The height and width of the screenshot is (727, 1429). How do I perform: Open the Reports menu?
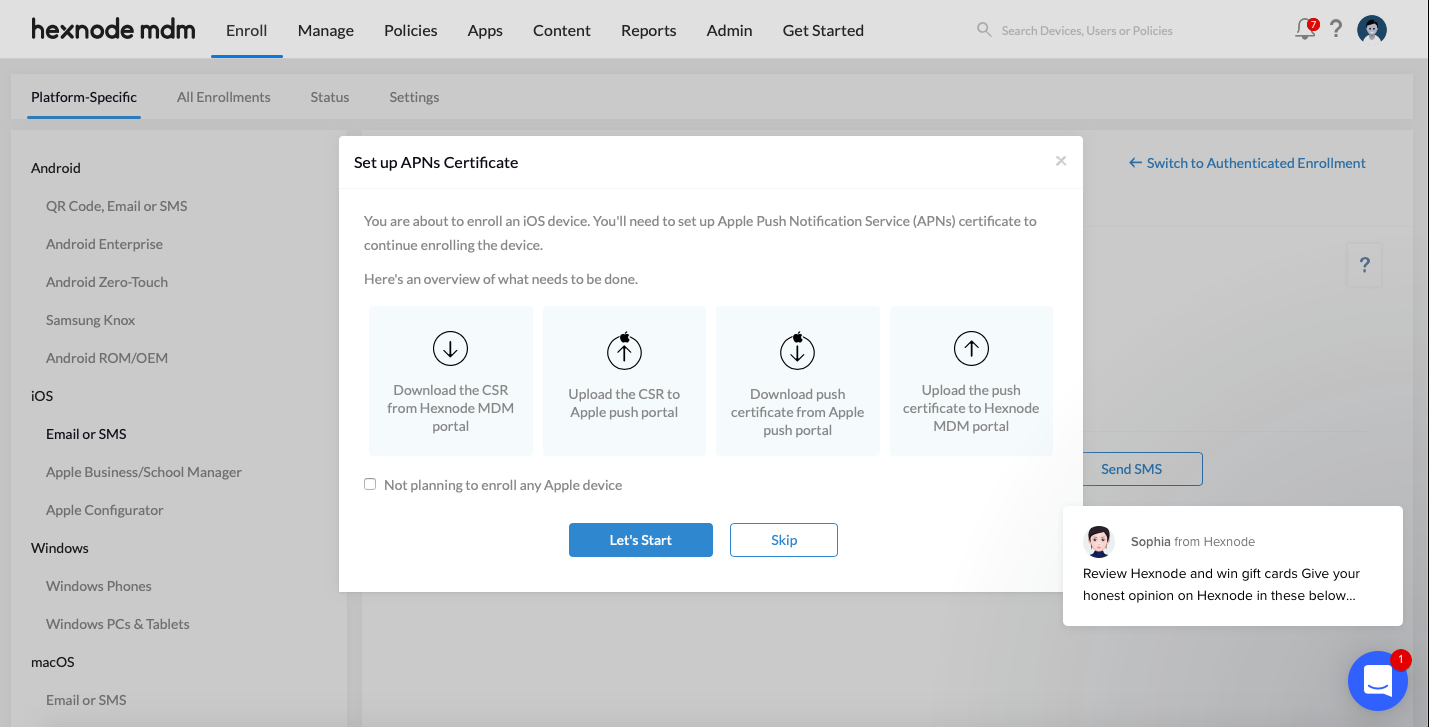pyautogui.click(x=649, y=30)
